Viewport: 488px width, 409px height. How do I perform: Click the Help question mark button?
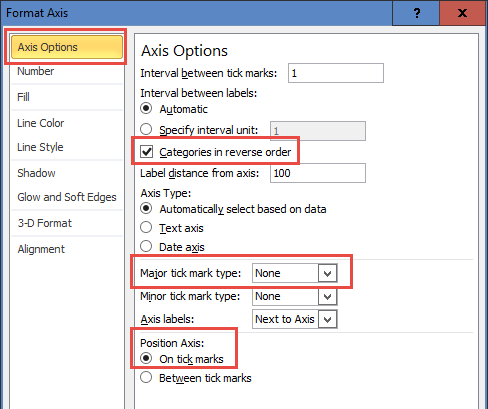click(416, 13)
